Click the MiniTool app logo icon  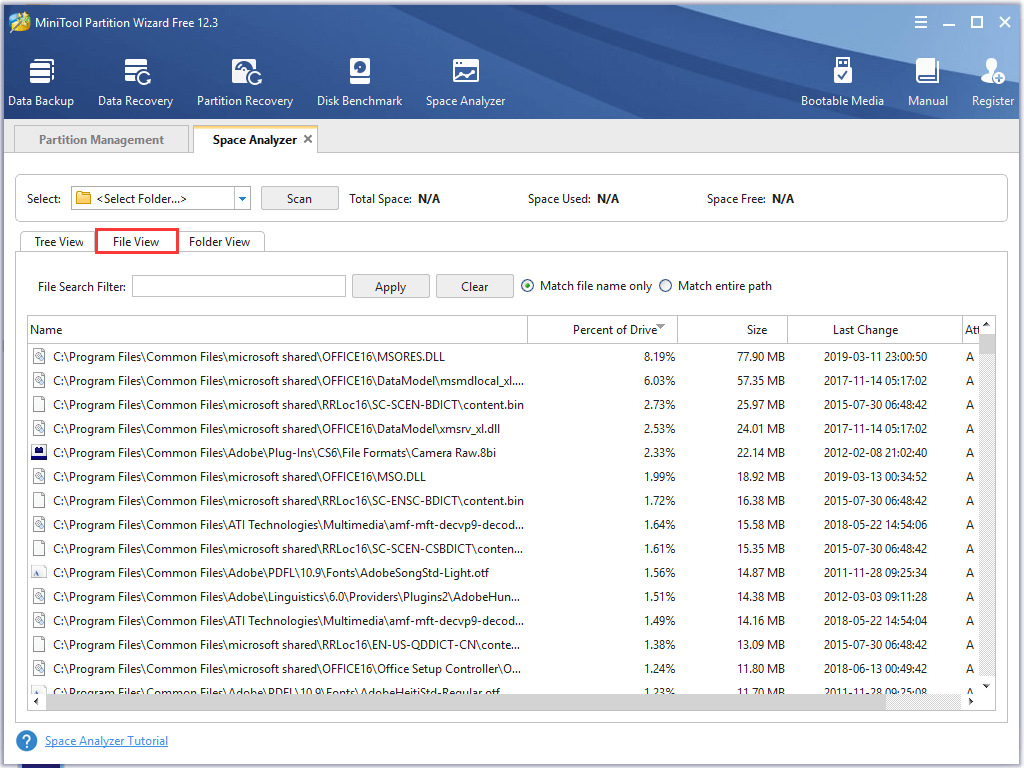click(x=20, y=22)
